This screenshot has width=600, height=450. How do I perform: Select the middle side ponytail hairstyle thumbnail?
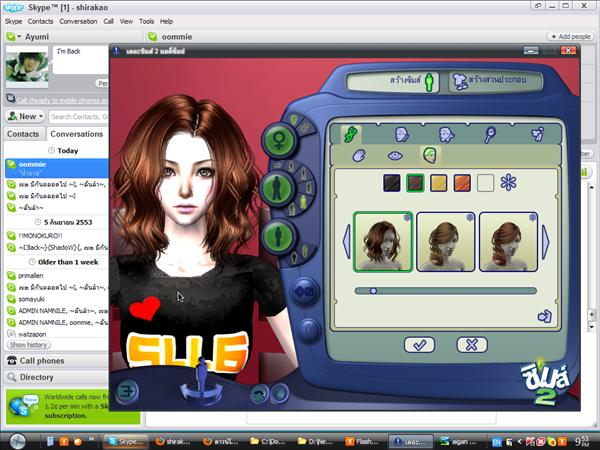tap(446, 242)
